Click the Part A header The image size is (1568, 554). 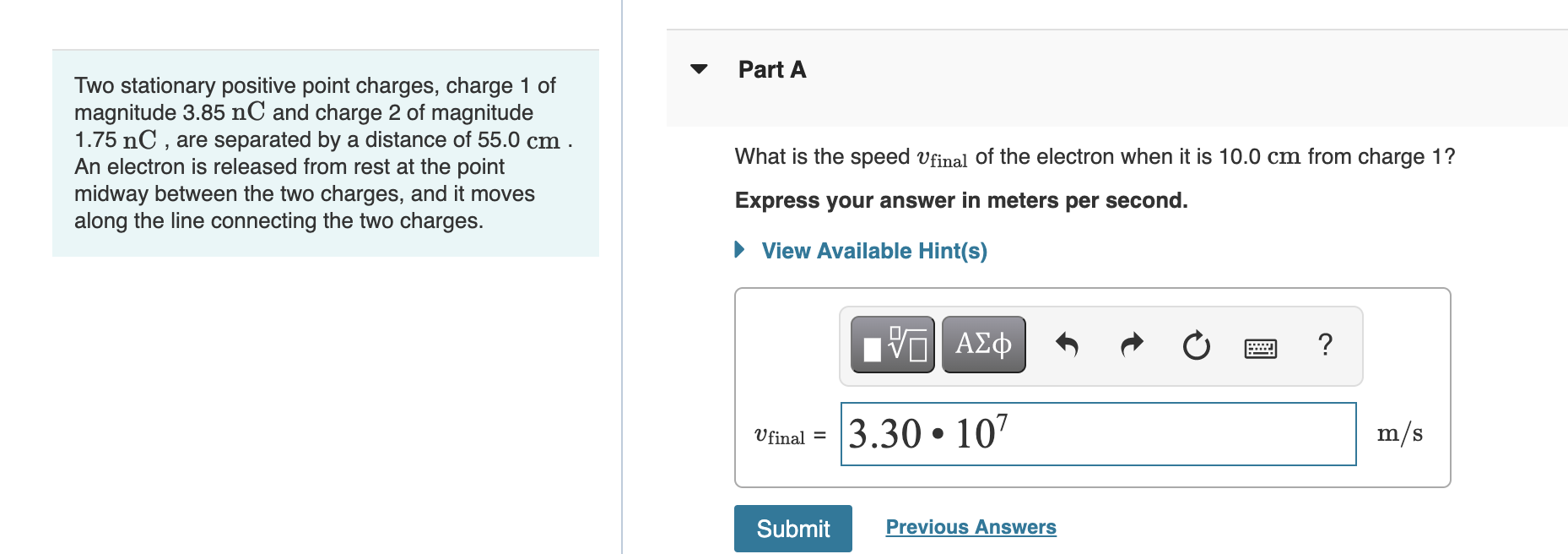[770, 70]
